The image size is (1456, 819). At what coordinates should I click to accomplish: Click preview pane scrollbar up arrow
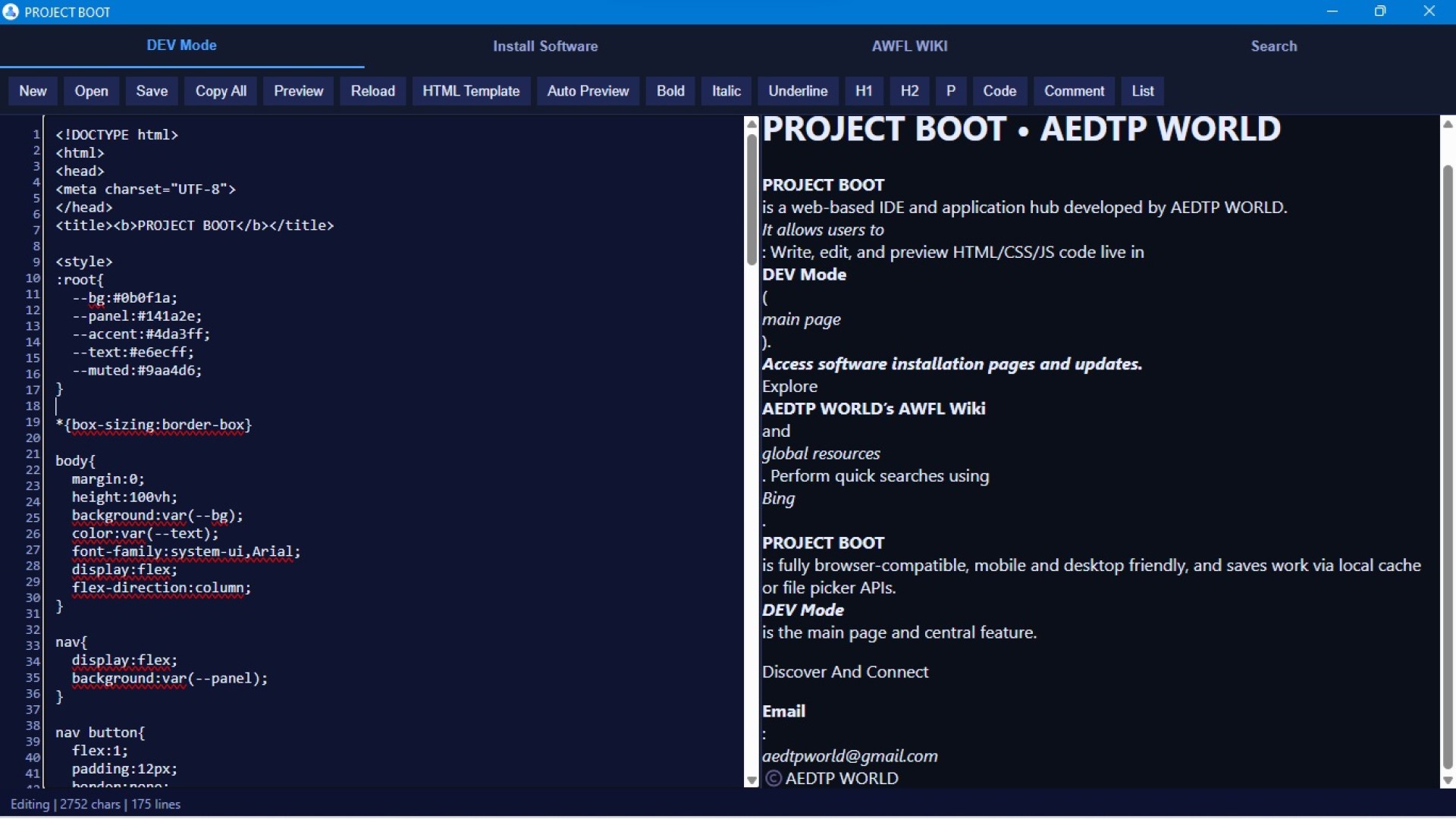[x=1448, y=124]
